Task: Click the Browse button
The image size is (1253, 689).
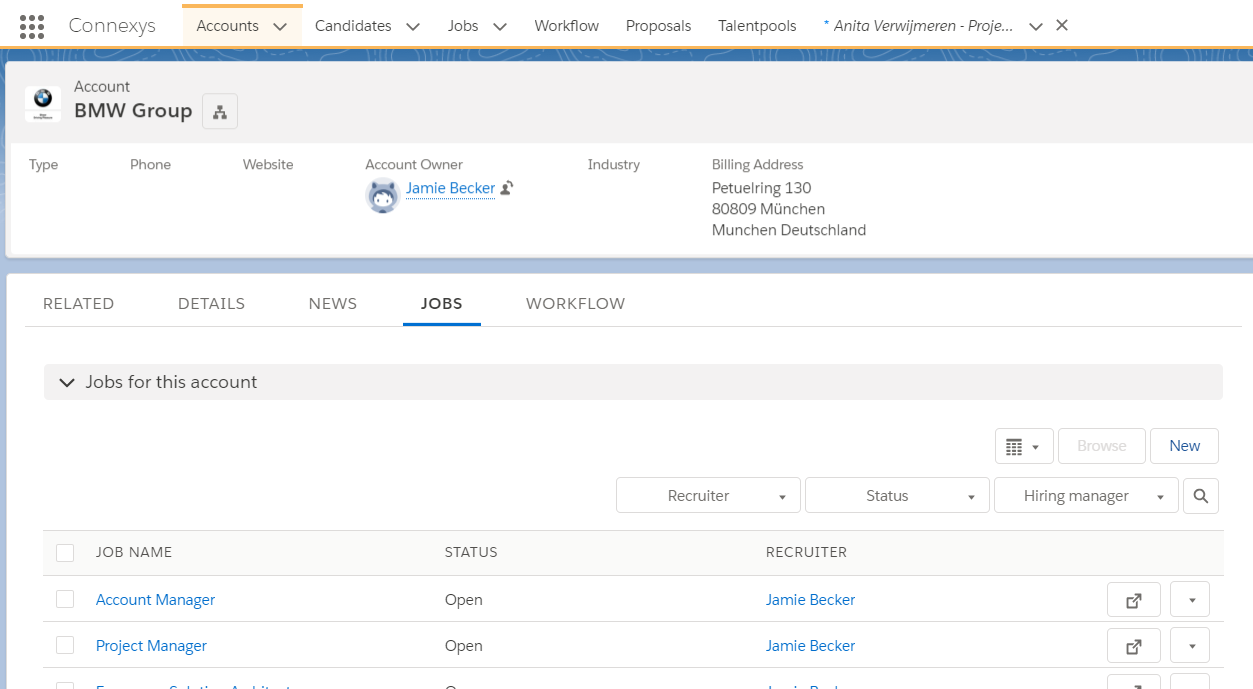Action: tap(1102, 446)
